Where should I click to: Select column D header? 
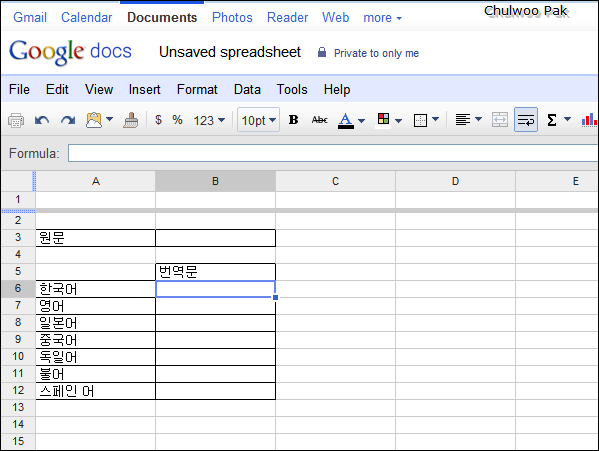[x=455, y=181]
